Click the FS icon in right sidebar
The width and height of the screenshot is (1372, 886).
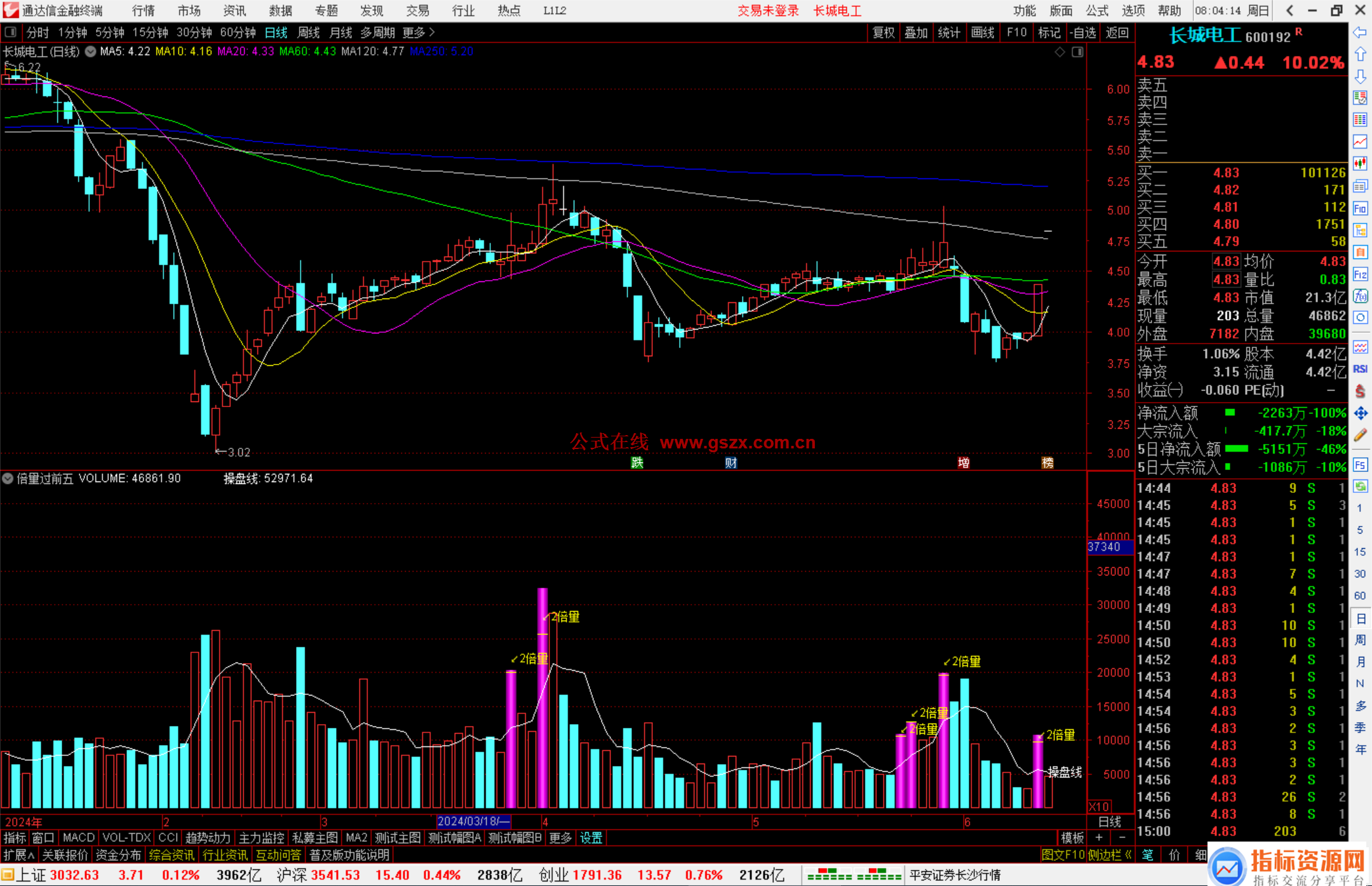tap(1360, 464)
